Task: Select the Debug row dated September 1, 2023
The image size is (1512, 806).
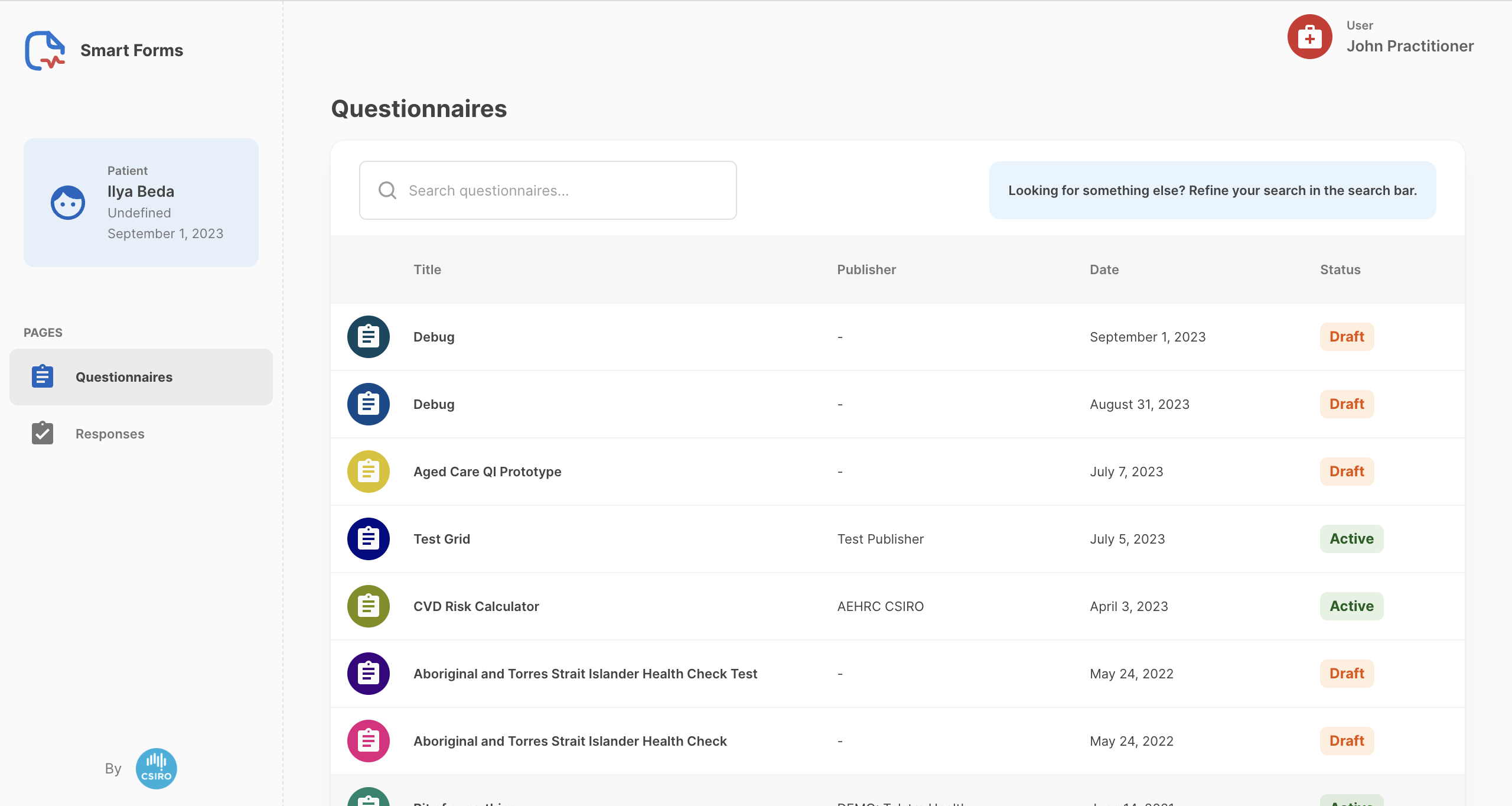Action: 650,337
